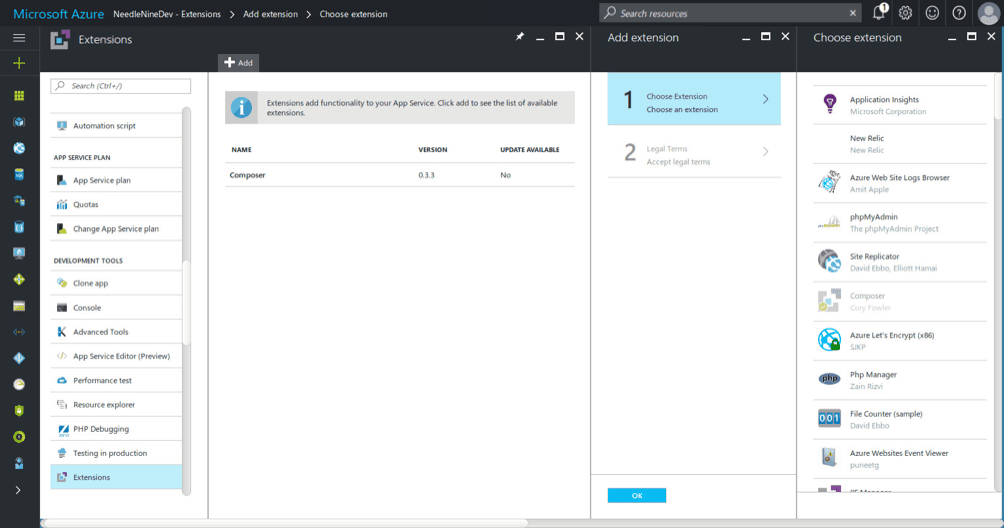1004x528 pixels.
Task: Click the info icon in the banner
Action: pyautogui.click(x=241, y=108)
